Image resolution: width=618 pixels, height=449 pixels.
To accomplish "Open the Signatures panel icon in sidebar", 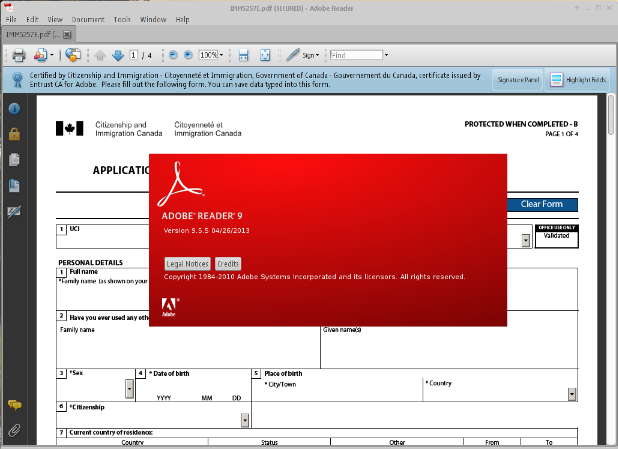I will [x=14, y=212].
